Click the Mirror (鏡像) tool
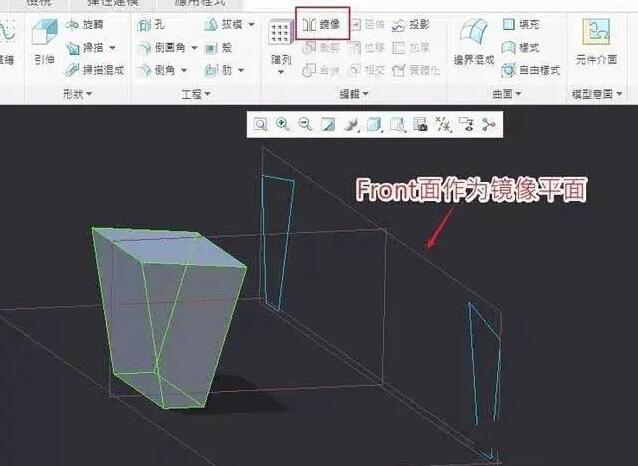This screenshot has height=466, width=638. pyautogui.click(x=322, y=24)
